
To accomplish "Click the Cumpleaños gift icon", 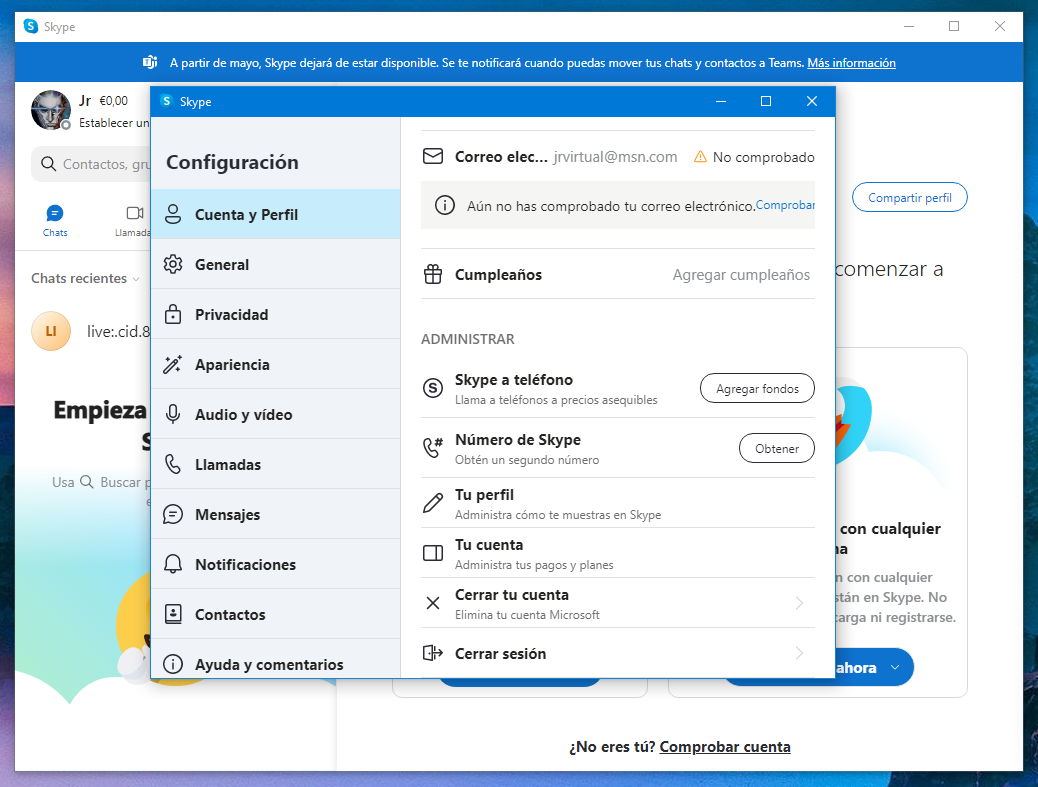I will click(x=433, y=274).
